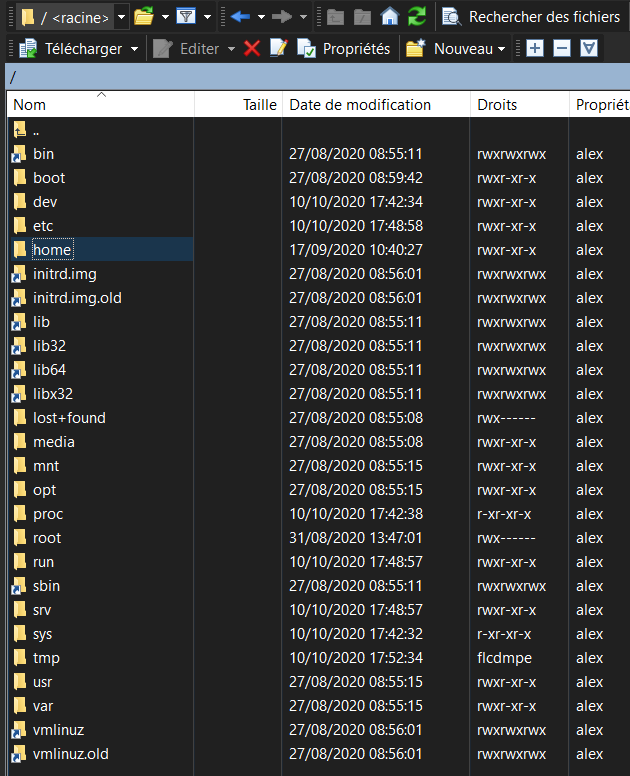Screen dimensions: 630x776
Task: Click the rename file pencil icon
Action: click(x=278, y=48)
